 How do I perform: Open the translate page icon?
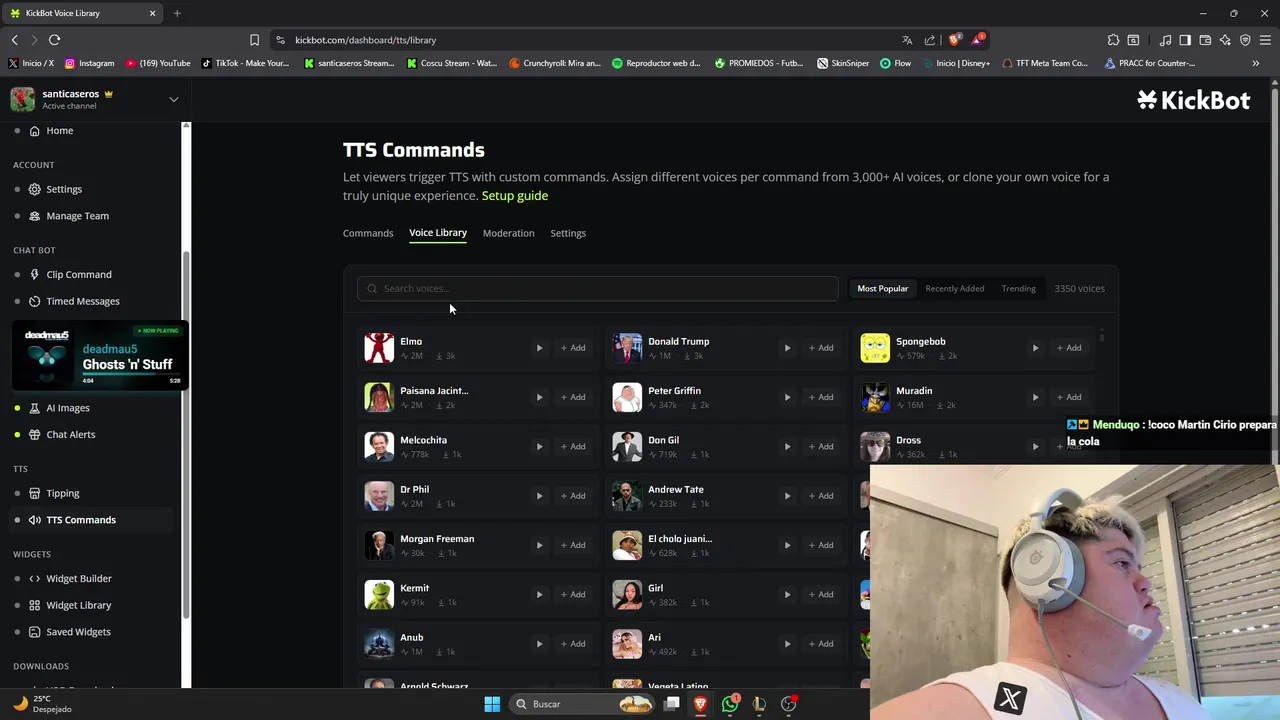click(907, 40)
